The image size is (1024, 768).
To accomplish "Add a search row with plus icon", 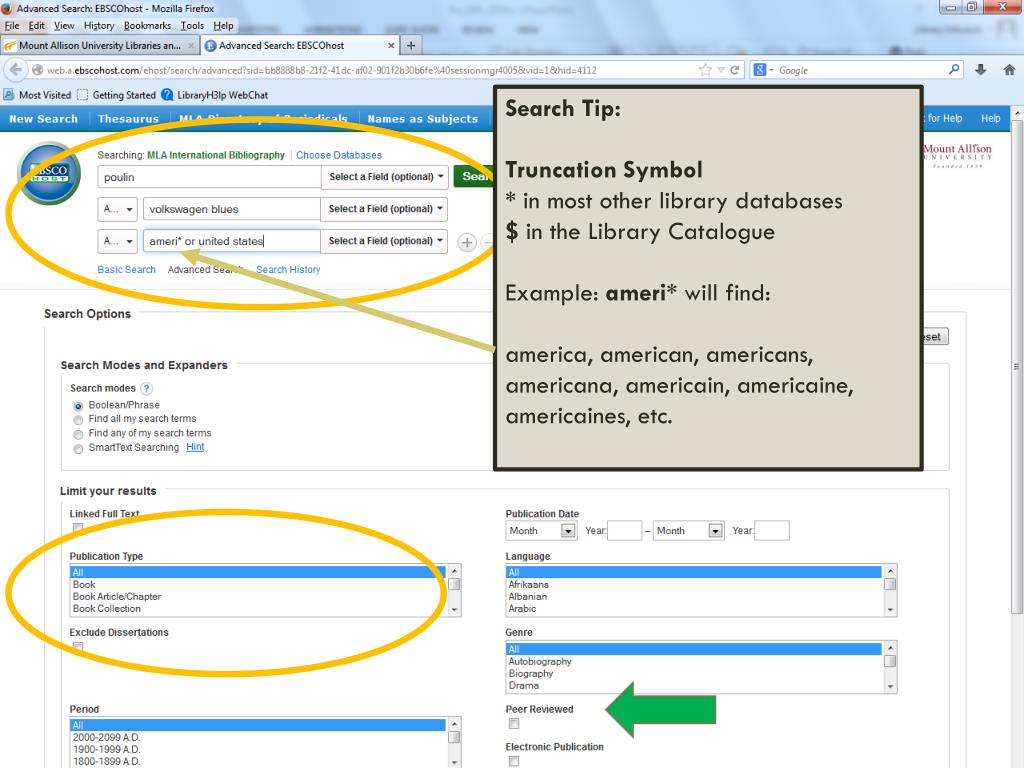I will click(466, 242).
